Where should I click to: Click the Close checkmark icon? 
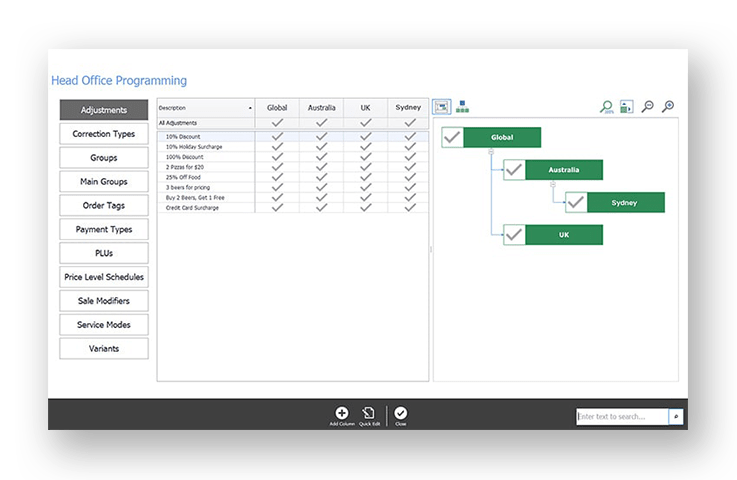(400, 413)
